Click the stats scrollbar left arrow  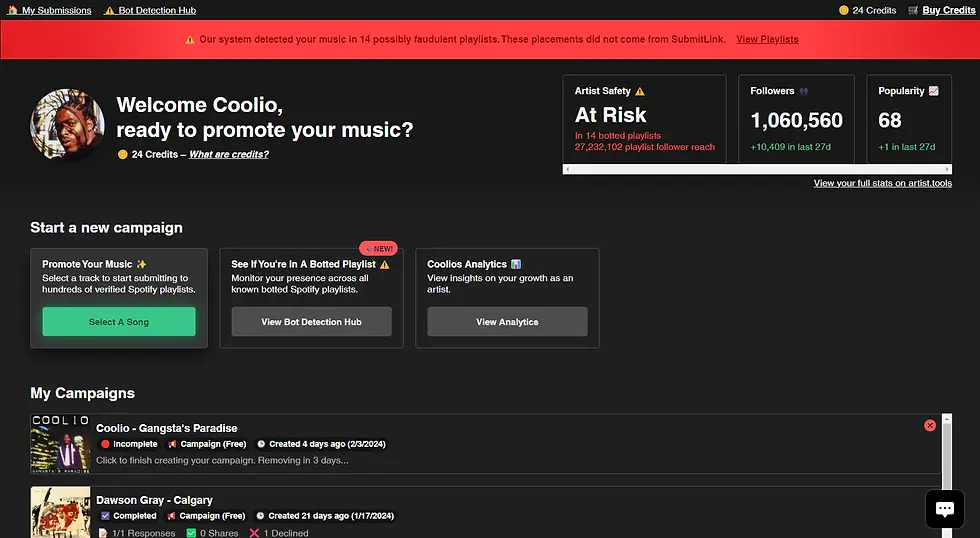coord(567,169)
